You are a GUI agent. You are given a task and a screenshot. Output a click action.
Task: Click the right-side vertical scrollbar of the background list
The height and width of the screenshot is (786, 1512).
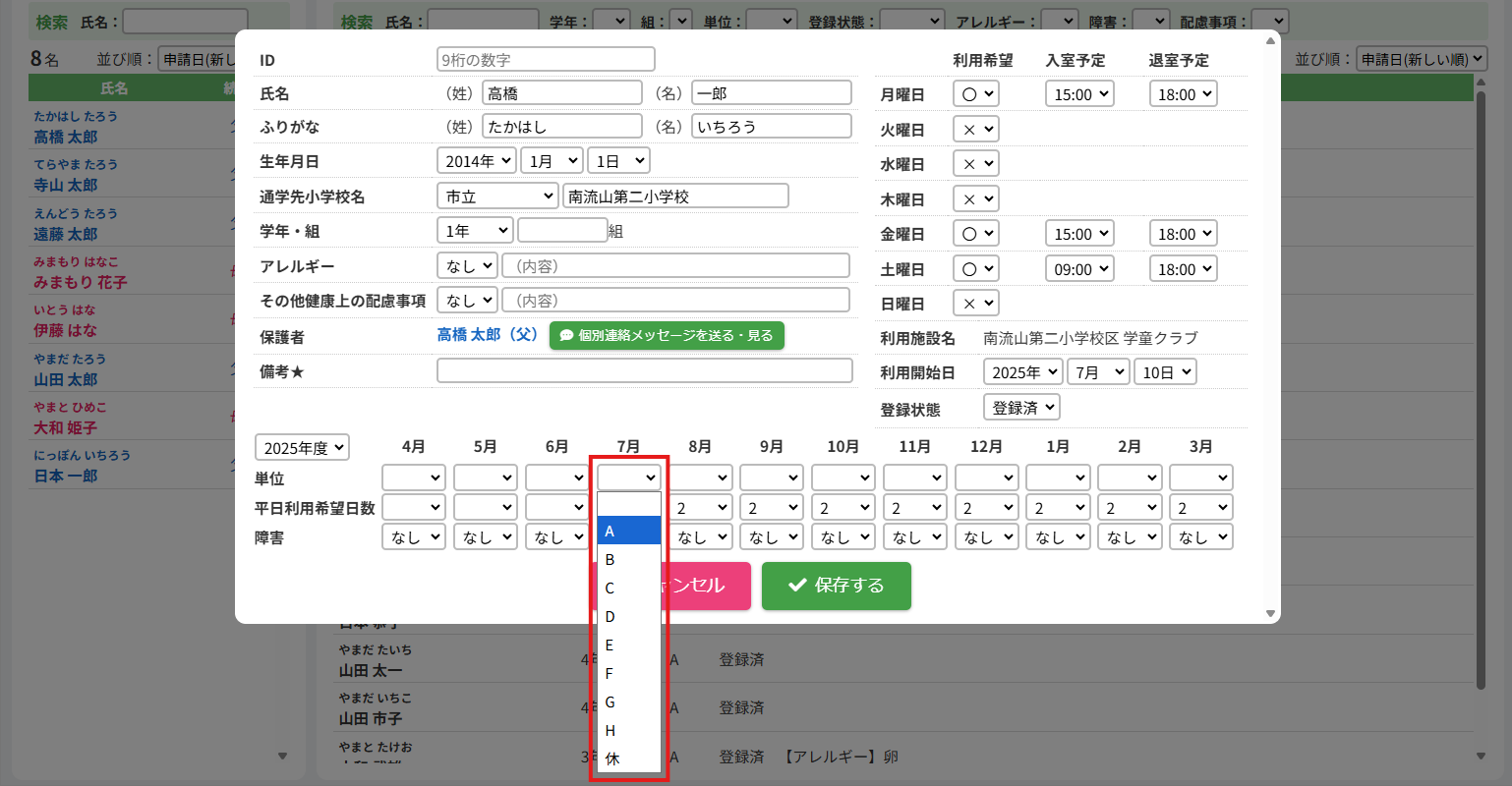pos(1482,393)
